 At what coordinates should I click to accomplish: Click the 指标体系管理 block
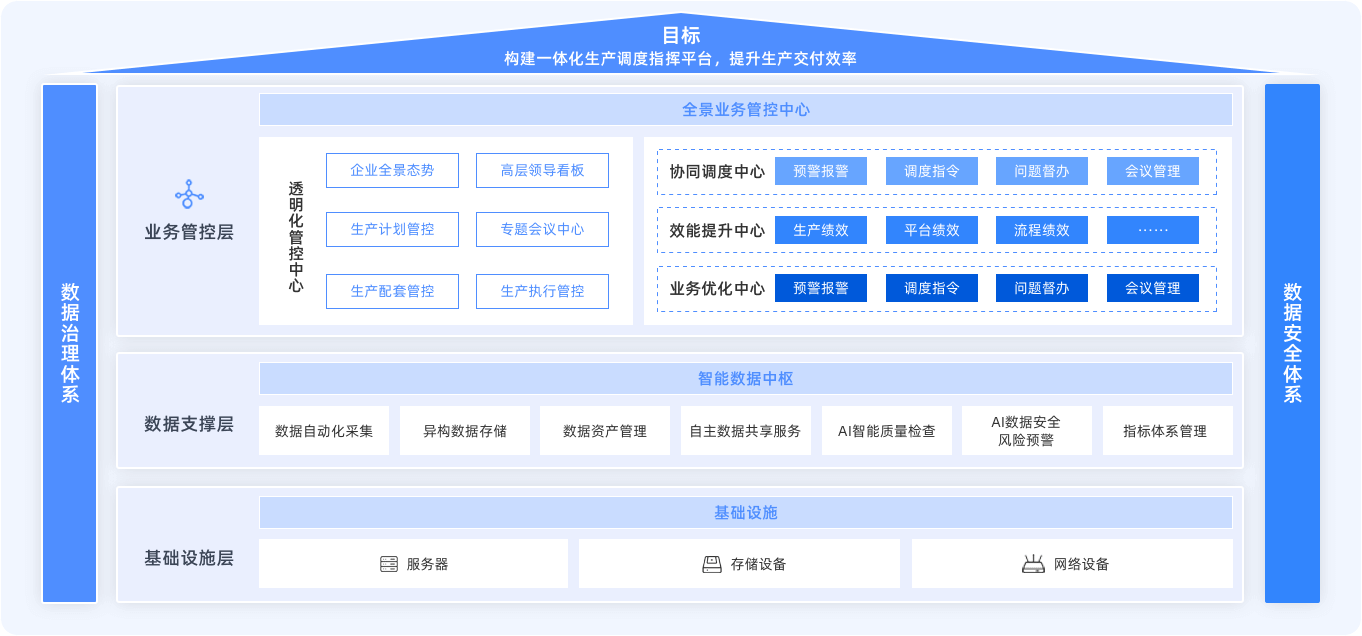(x=1167, y=431)
